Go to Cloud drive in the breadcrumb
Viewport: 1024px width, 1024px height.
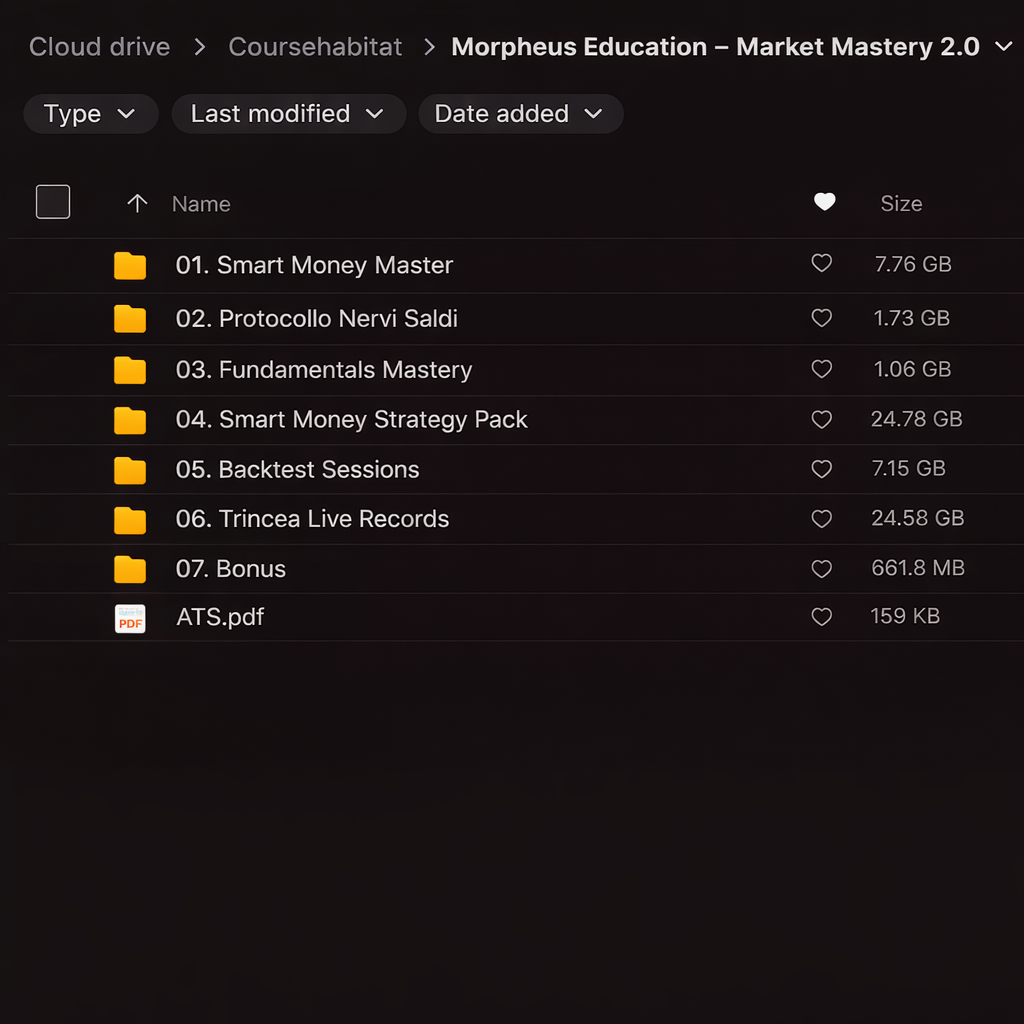pos(99,47)
